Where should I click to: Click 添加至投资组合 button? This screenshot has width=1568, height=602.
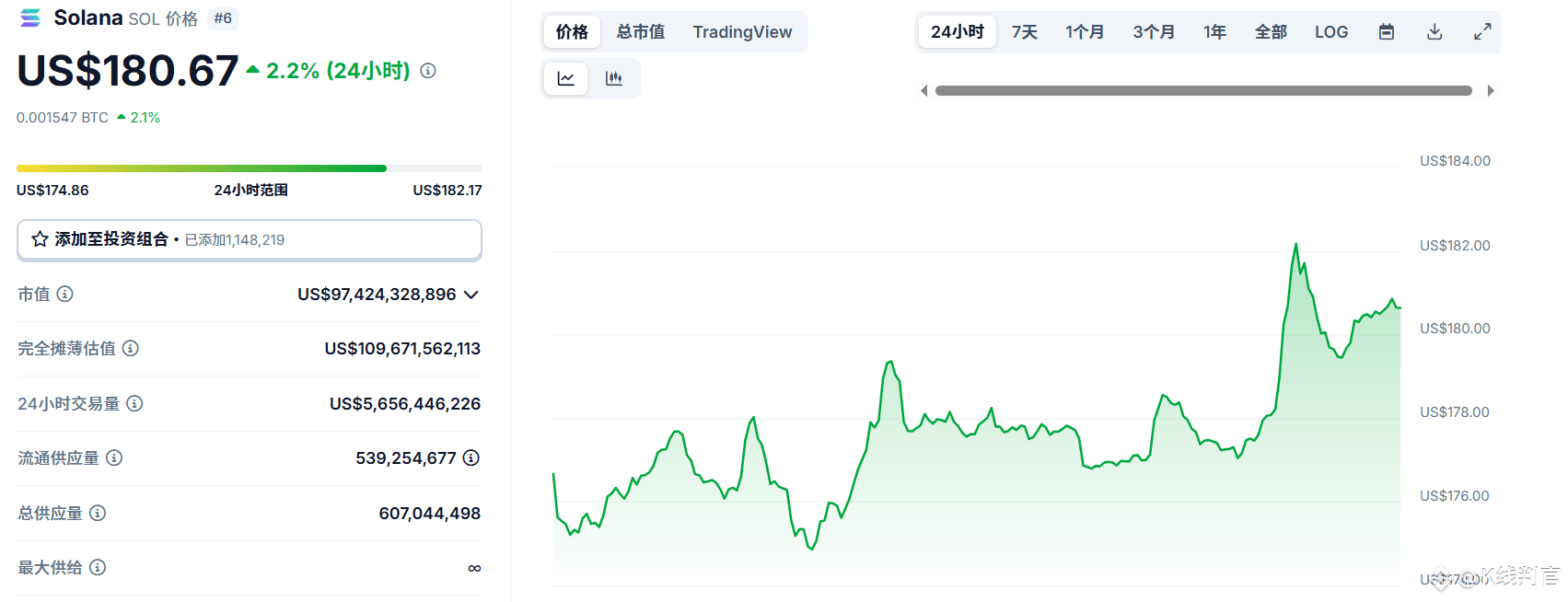[x=250, y=239]
